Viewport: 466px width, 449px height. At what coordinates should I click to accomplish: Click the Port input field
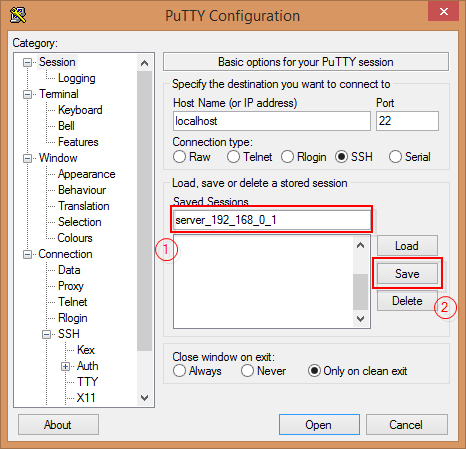pos(407,121)
